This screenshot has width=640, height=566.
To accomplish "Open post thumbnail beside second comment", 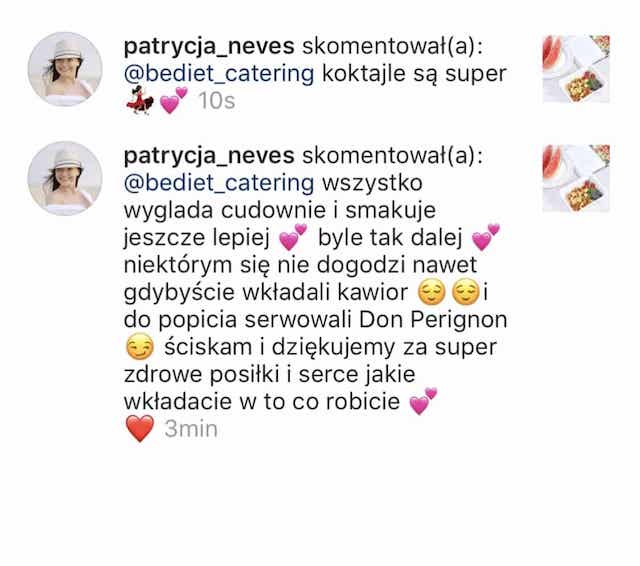I will coord(576,178).
